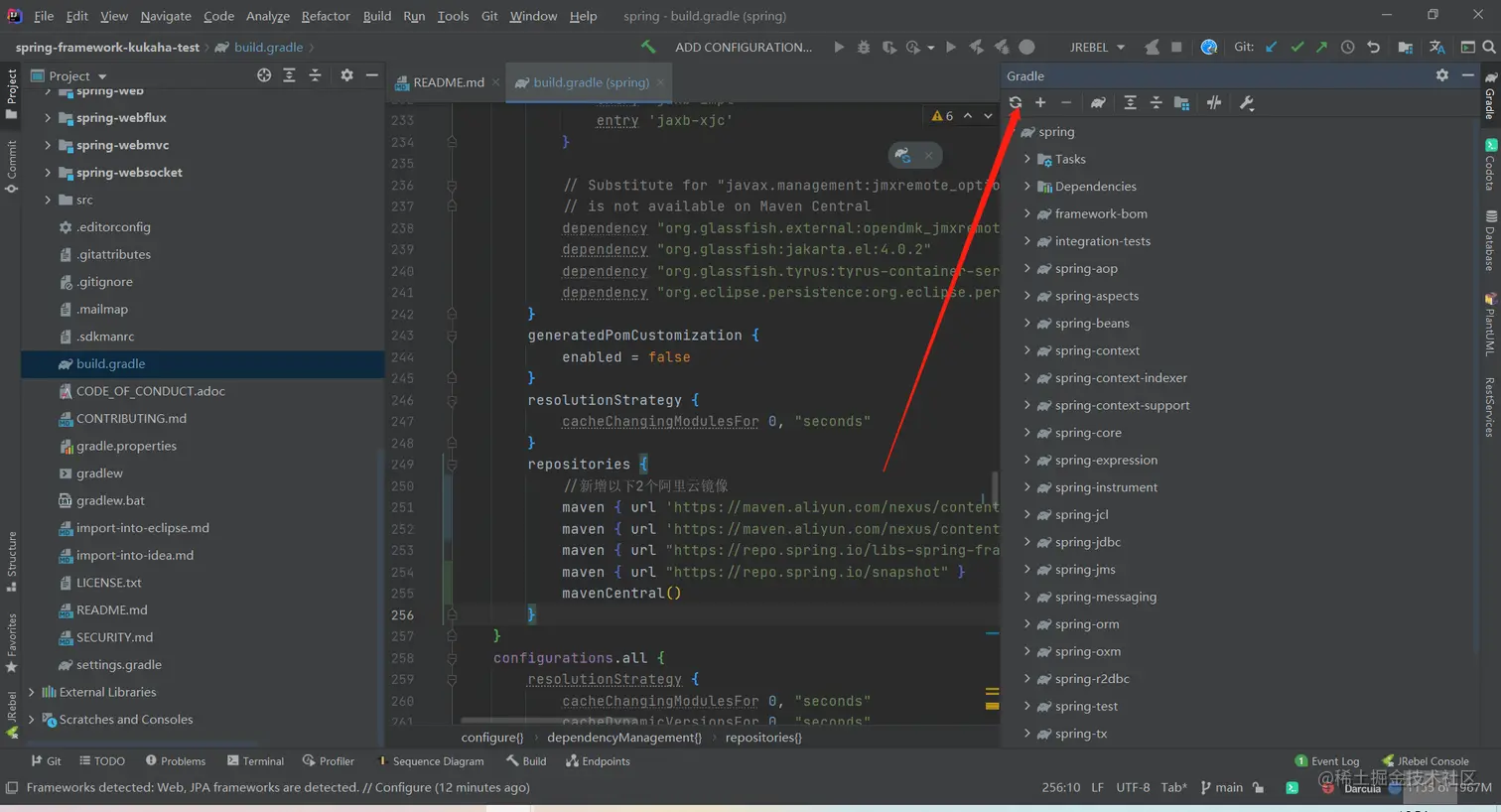
Task: Toggle the read-only lock icon in status bar
Action: [1259, 787]
